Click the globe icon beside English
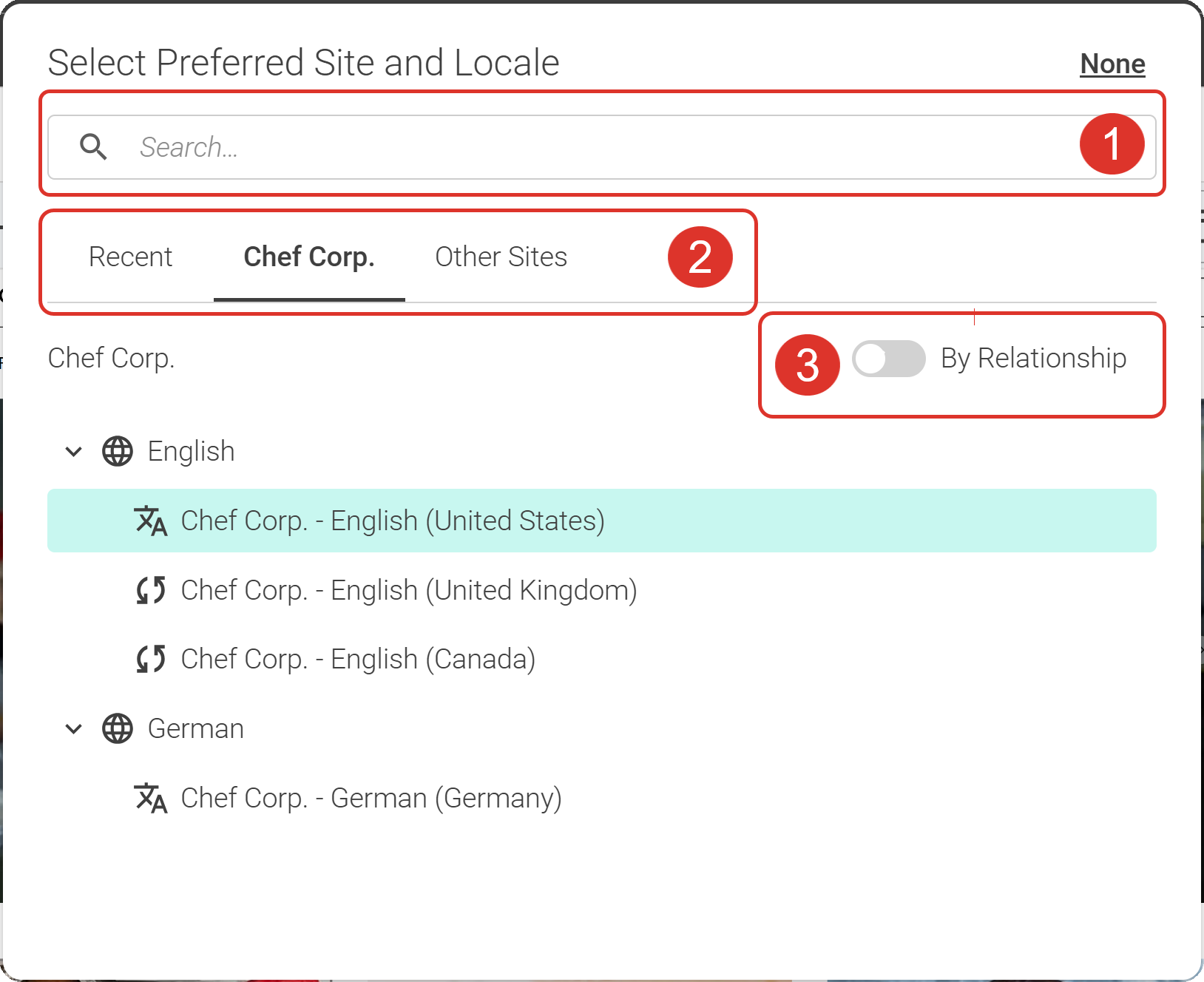1204x982 pixels. tap(118, 451)
